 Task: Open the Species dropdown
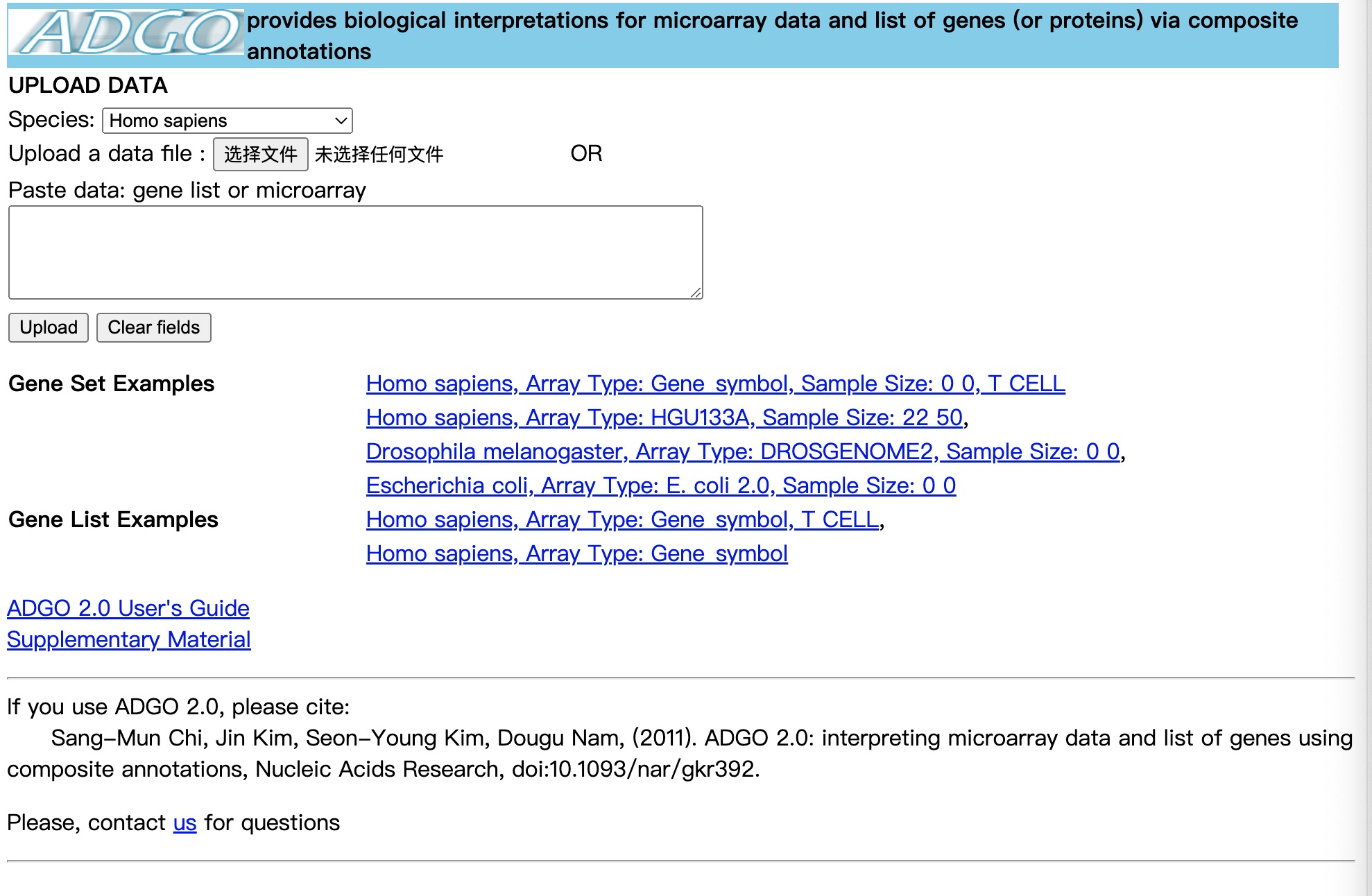228,121
